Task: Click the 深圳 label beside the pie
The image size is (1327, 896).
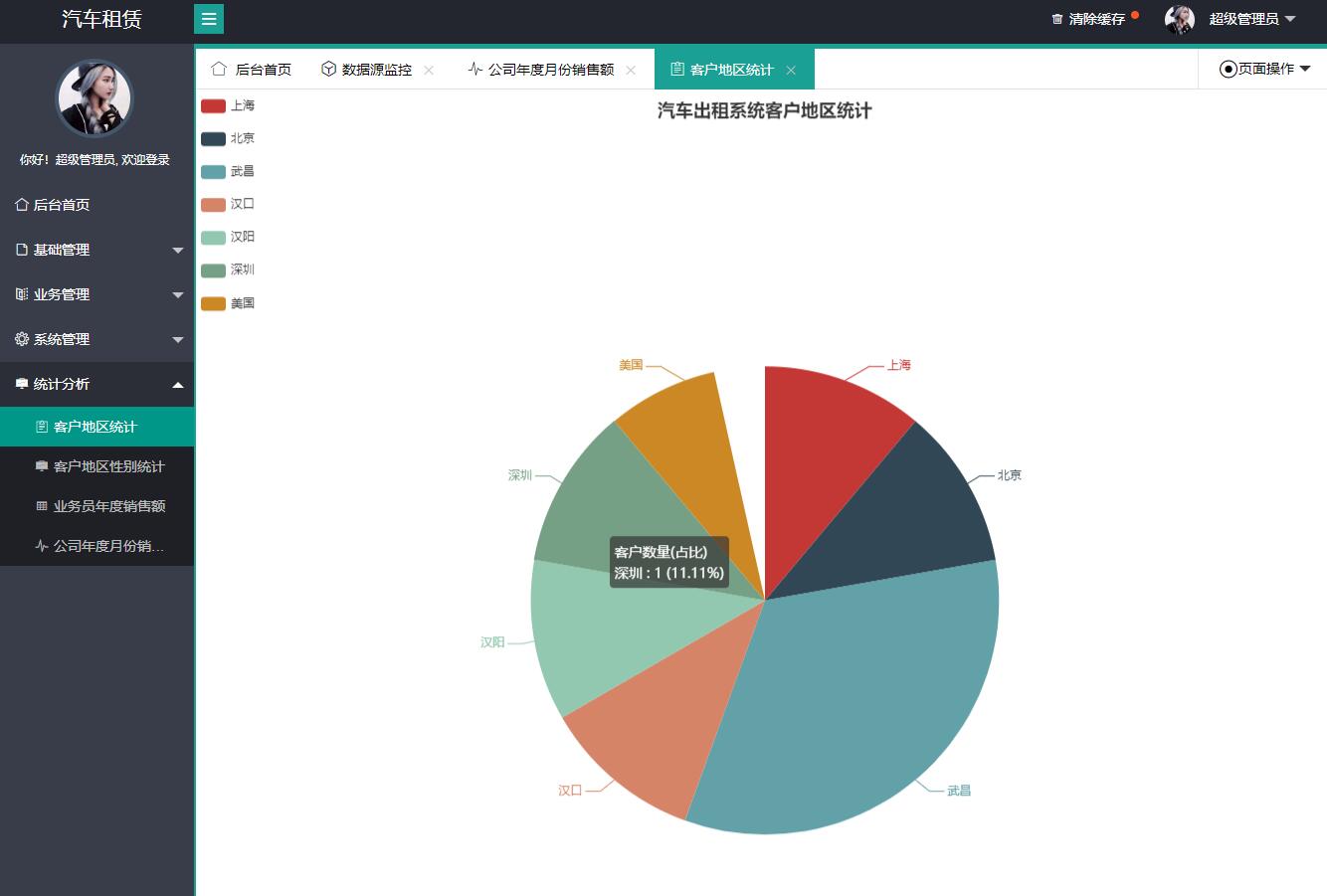Action: [x=520, y=475]
